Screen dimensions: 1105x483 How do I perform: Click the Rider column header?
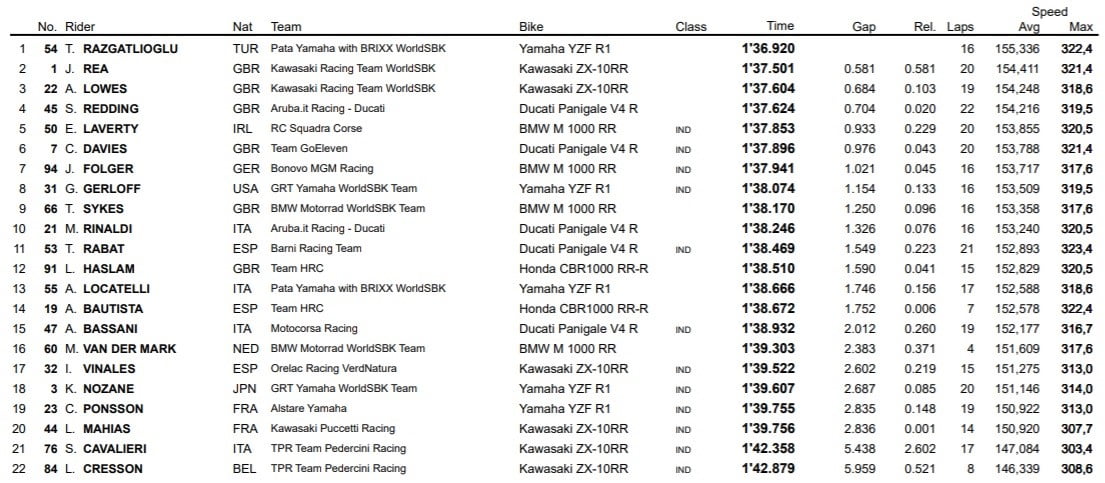coord(79,27)
